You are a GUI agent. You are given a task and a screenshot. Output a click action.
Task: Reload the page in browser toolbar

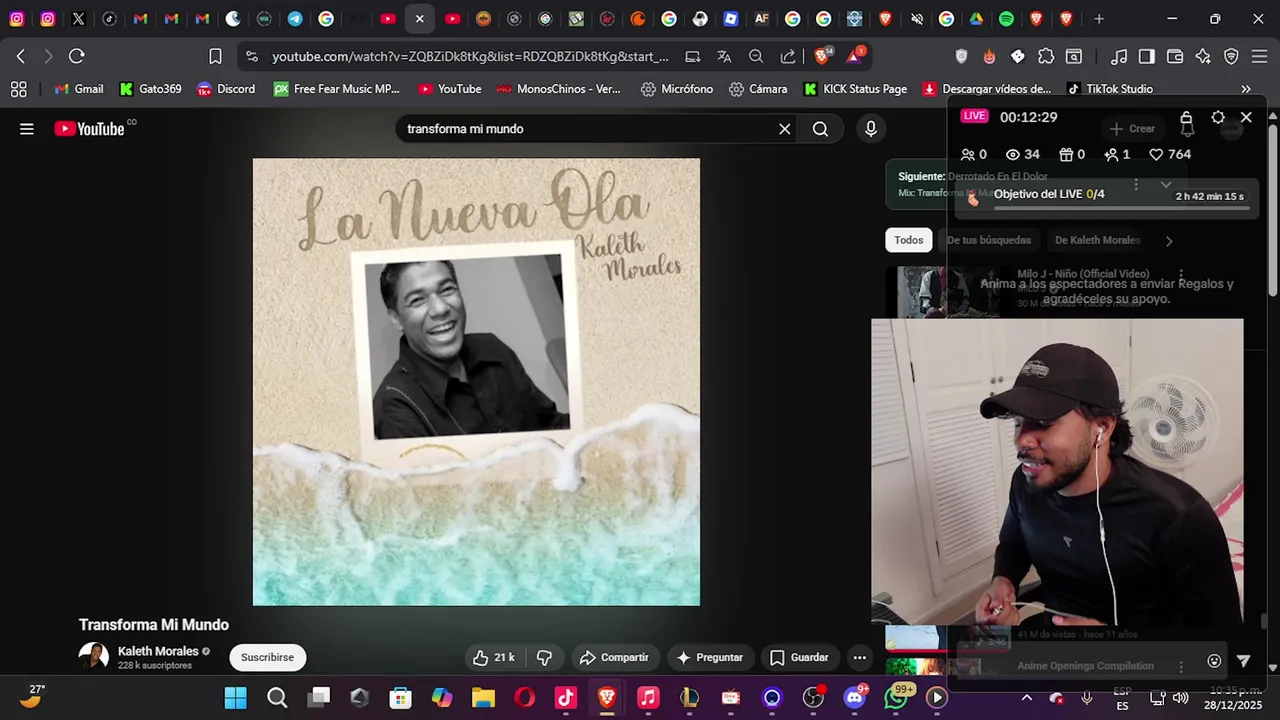(x=77, y=56)
